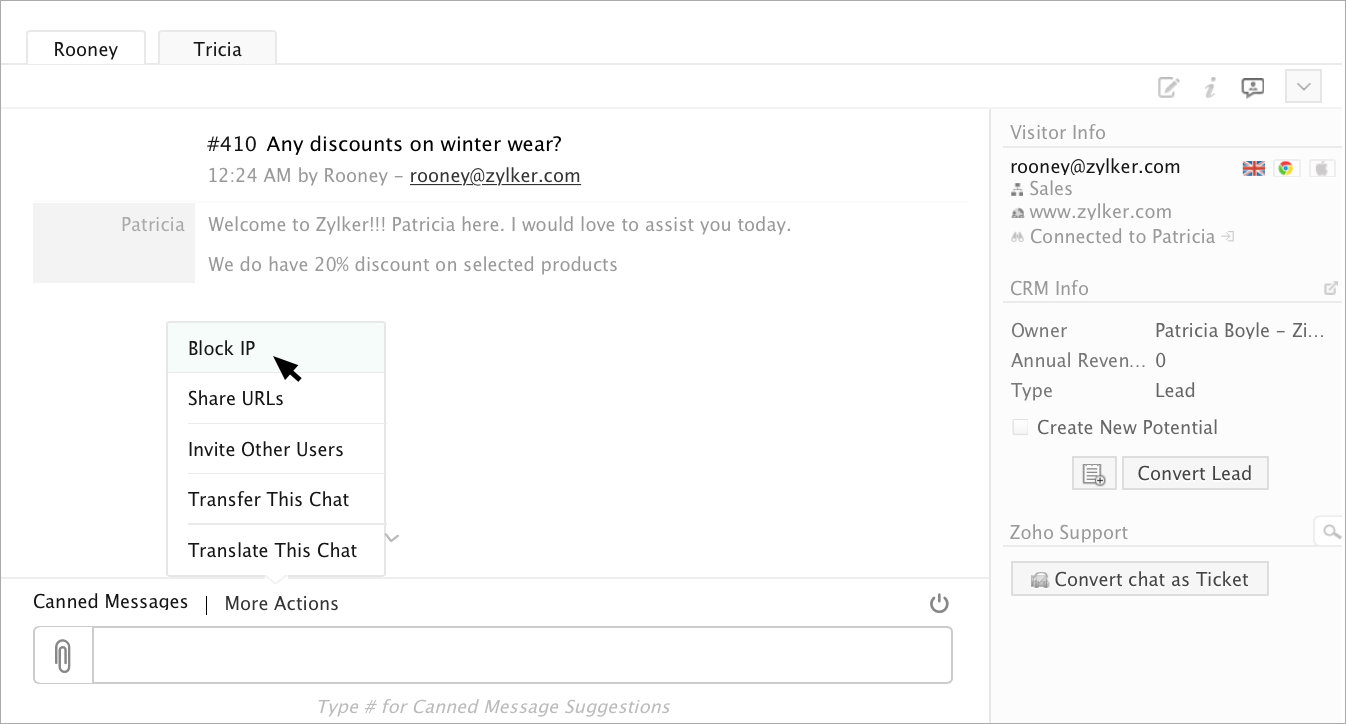This screenshot has height=724, width=1346.
Task: Select Block IP from the menu
Action: (x=222, y=348)
